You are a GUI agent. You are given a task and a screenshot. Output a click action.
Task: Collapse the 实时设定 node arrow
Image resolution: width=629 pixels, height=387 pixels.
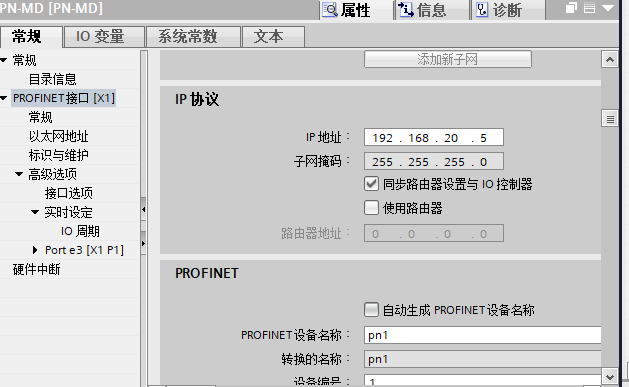click(x=35, y=212)
